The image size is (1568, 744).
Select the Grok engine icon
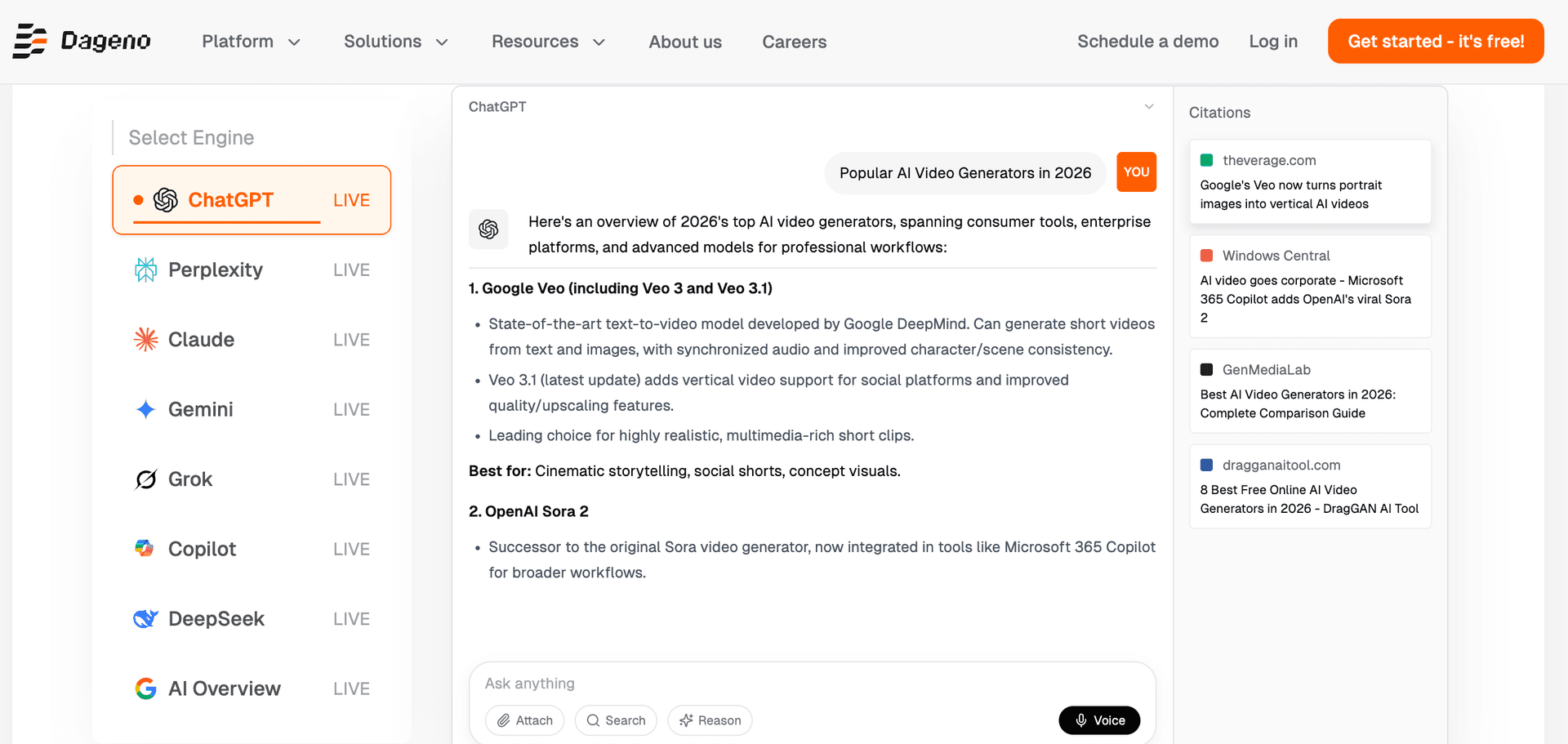pyautogui.click(x=145, y=479)
